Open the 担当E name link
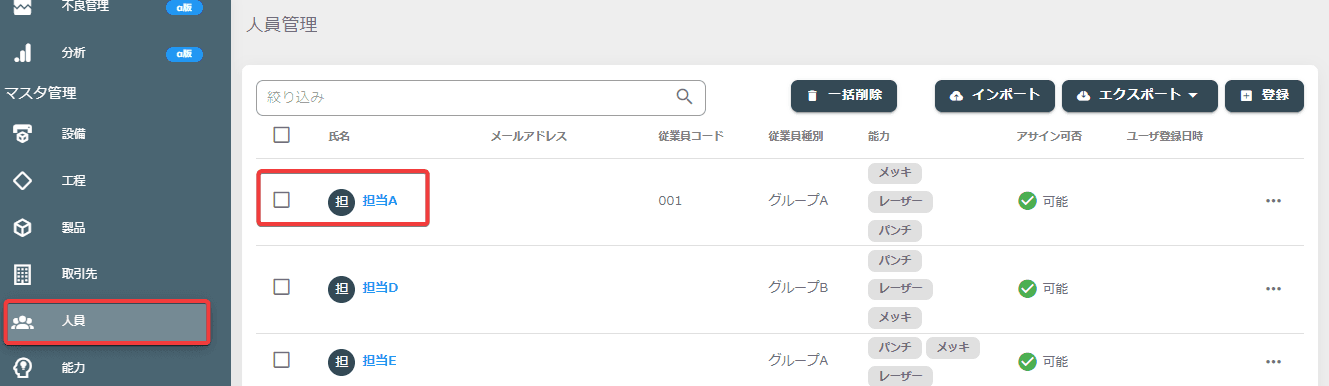This screenshot has width=1329, height=386. tap(380, 361)
